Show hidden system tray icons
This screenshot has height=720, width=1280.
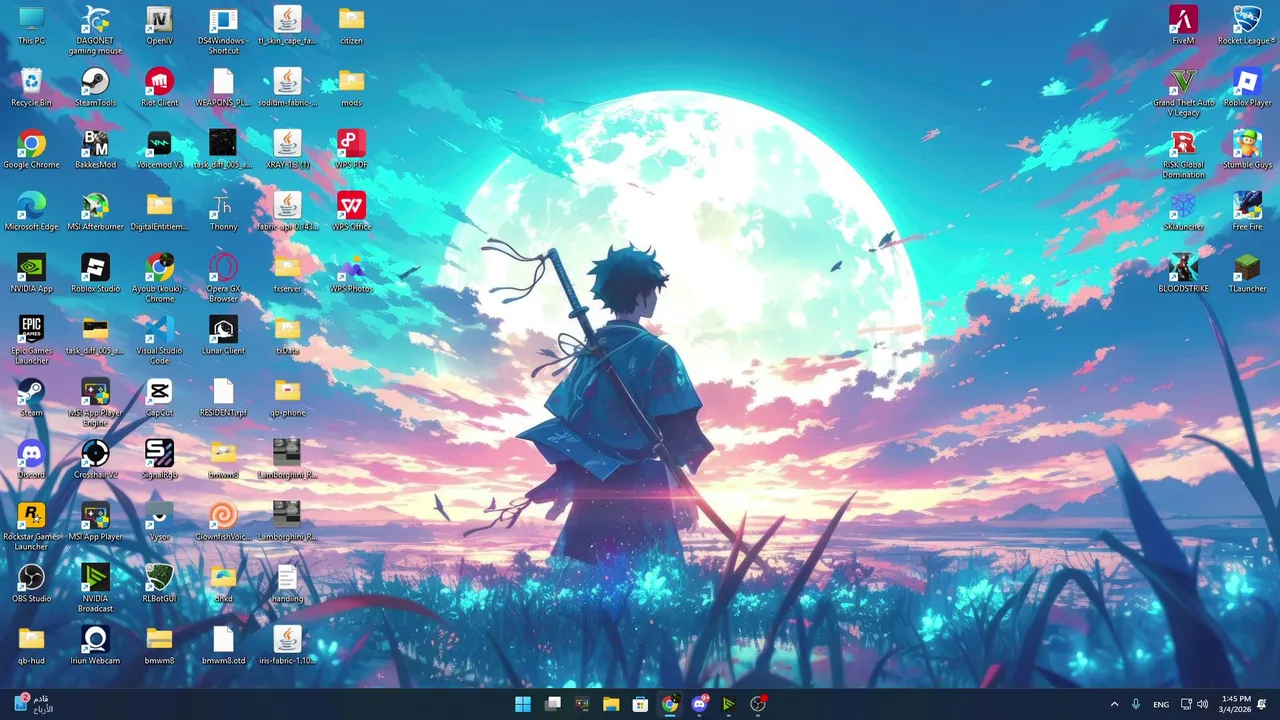tap(1114, 704)
